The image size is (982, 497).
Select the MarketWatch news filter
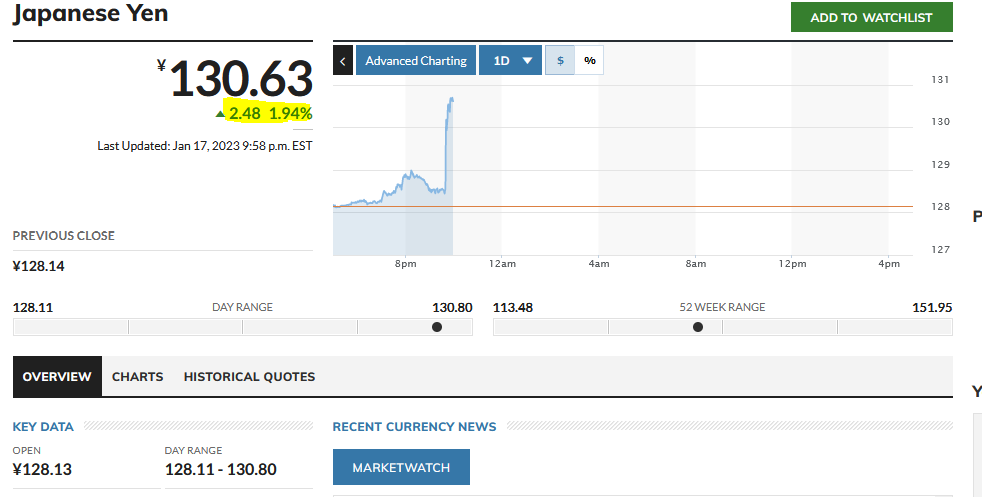(401, 467)
